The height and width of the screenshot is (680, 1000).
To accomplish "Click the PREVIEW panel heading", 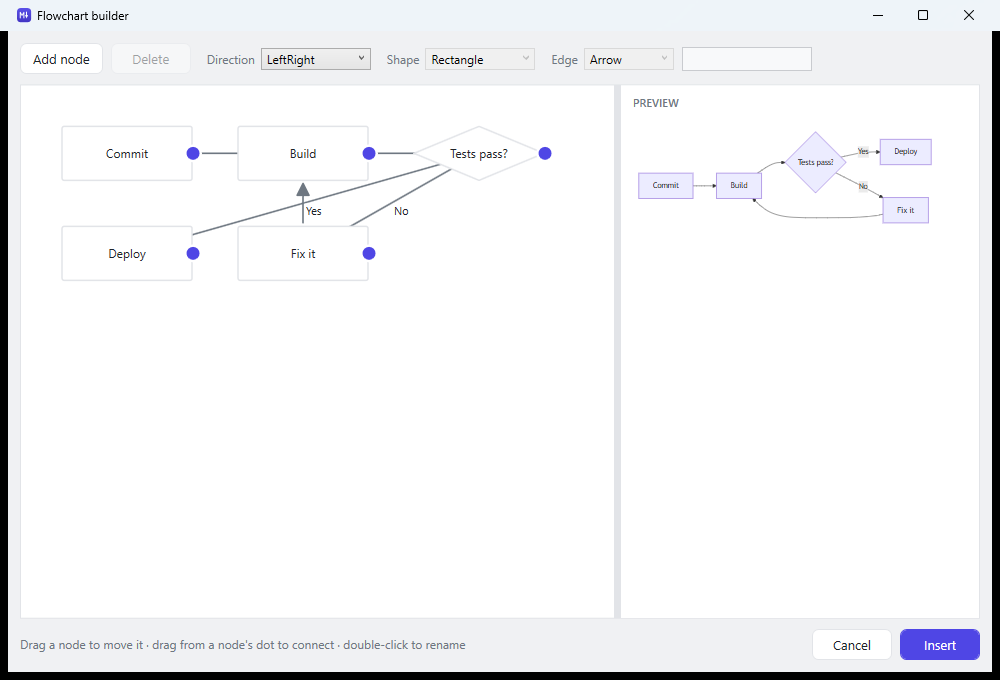I will pyautogui.click(x=656, y=103).
